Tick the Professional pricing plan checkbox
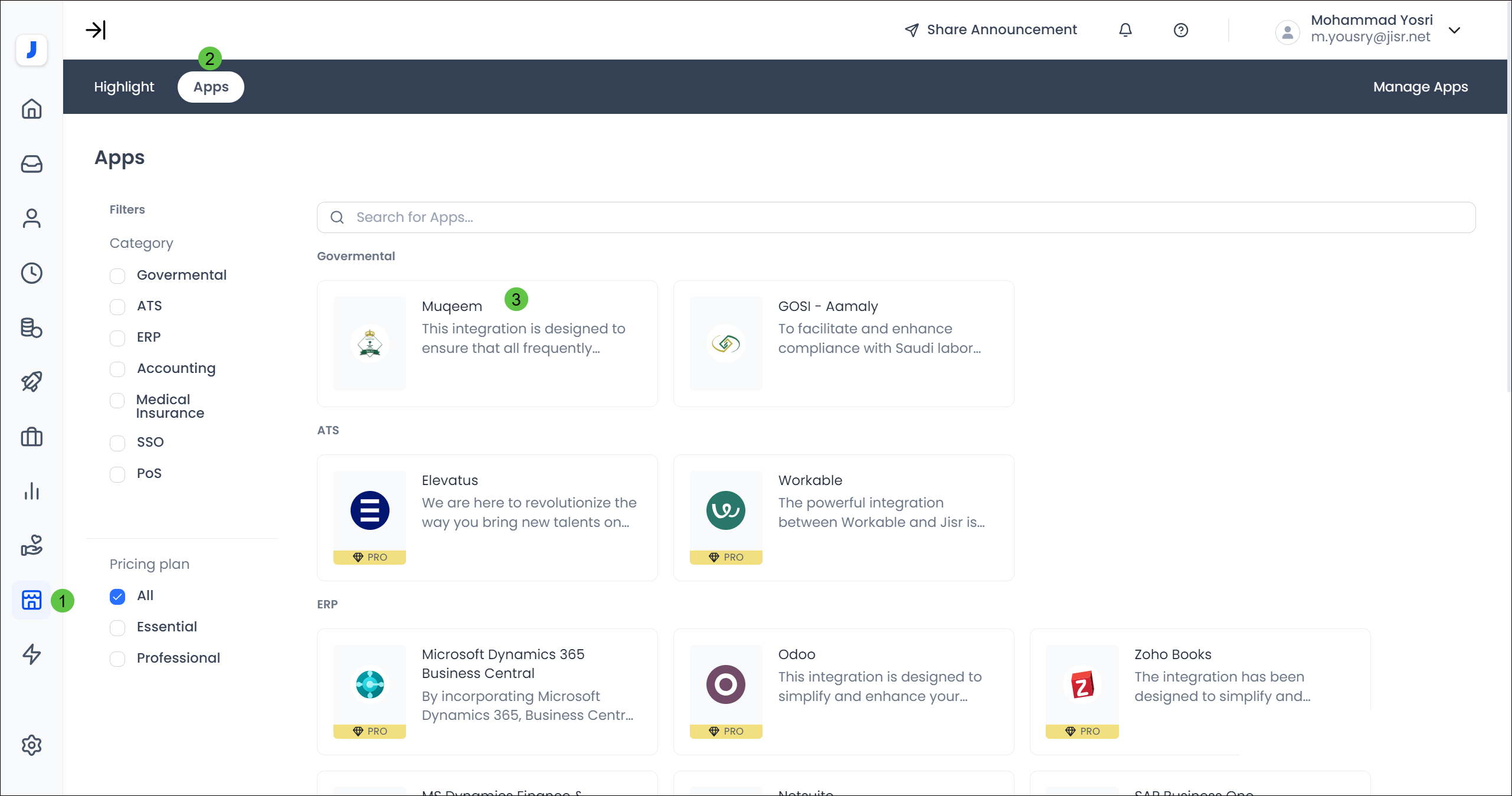1512x796 pixels. 117,659
